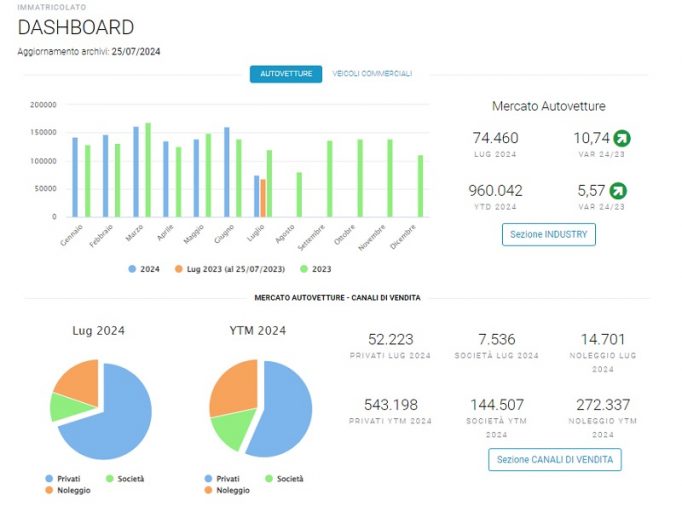Toggle Noleggio legend under YTM 2024 pie
This screenshot has height=512, width=682.
[227, 490]
